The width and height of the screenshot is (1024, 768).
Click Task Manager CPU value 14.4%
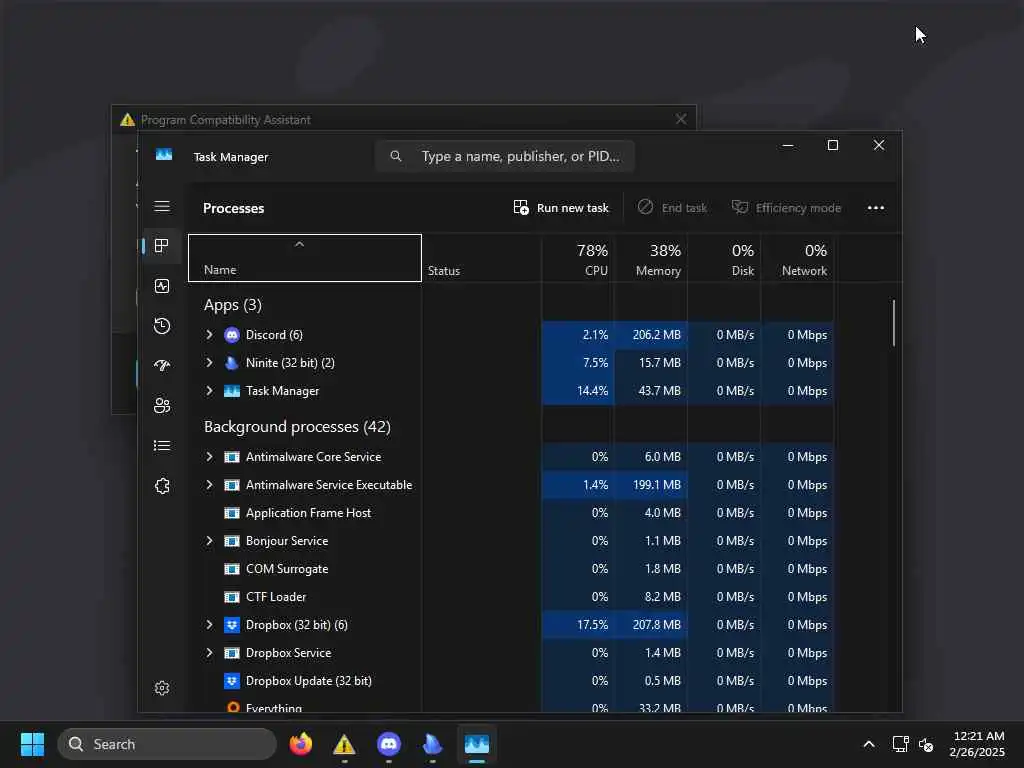click(592, 391)
